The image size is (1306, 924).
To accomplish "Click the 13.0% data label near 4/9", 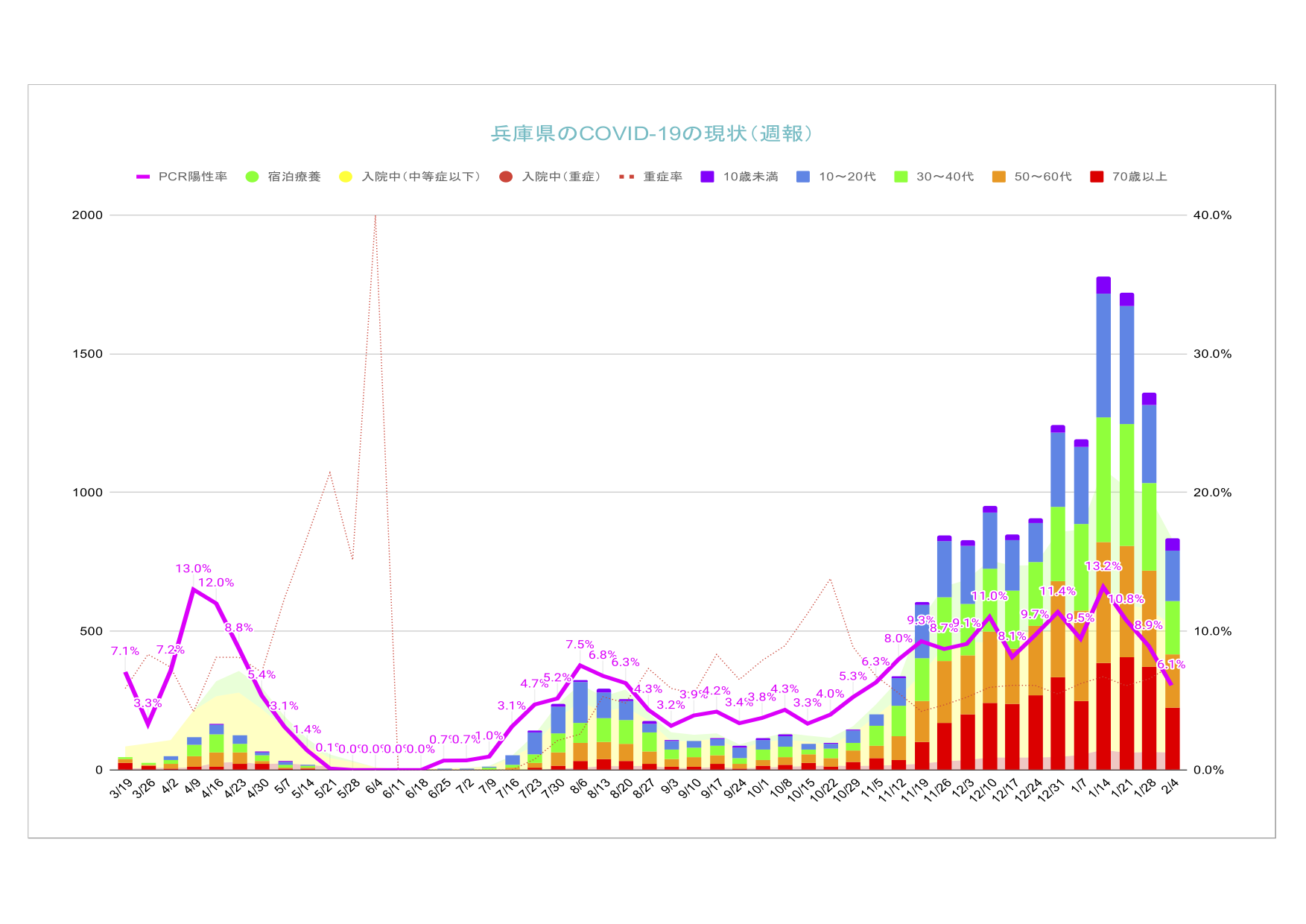I will (193, 569).
